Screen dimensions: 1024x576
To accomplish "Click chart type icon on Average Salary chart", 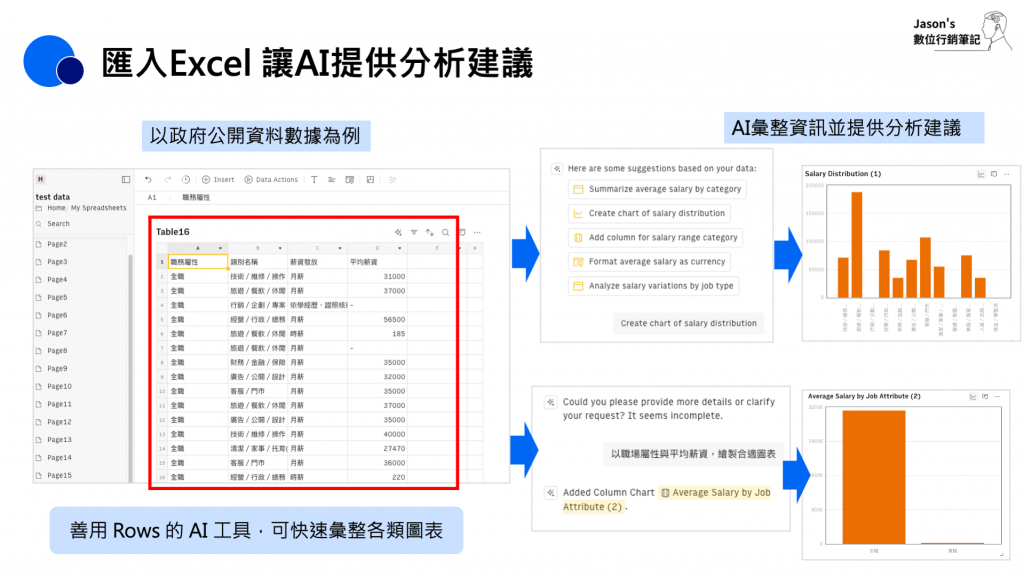I will (973, 396).
